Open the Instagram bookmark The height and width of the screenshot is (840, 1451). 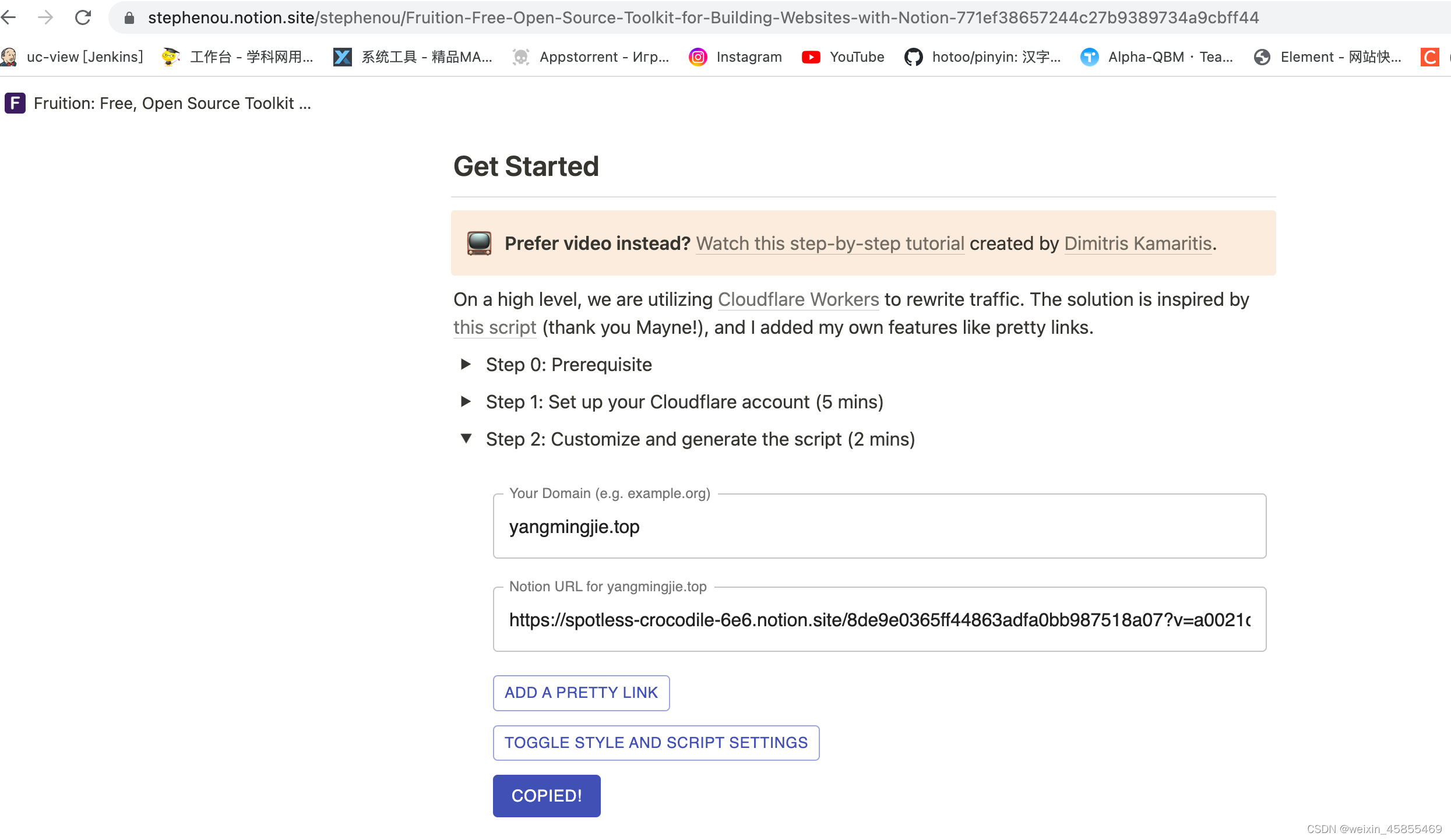[735, 57]
